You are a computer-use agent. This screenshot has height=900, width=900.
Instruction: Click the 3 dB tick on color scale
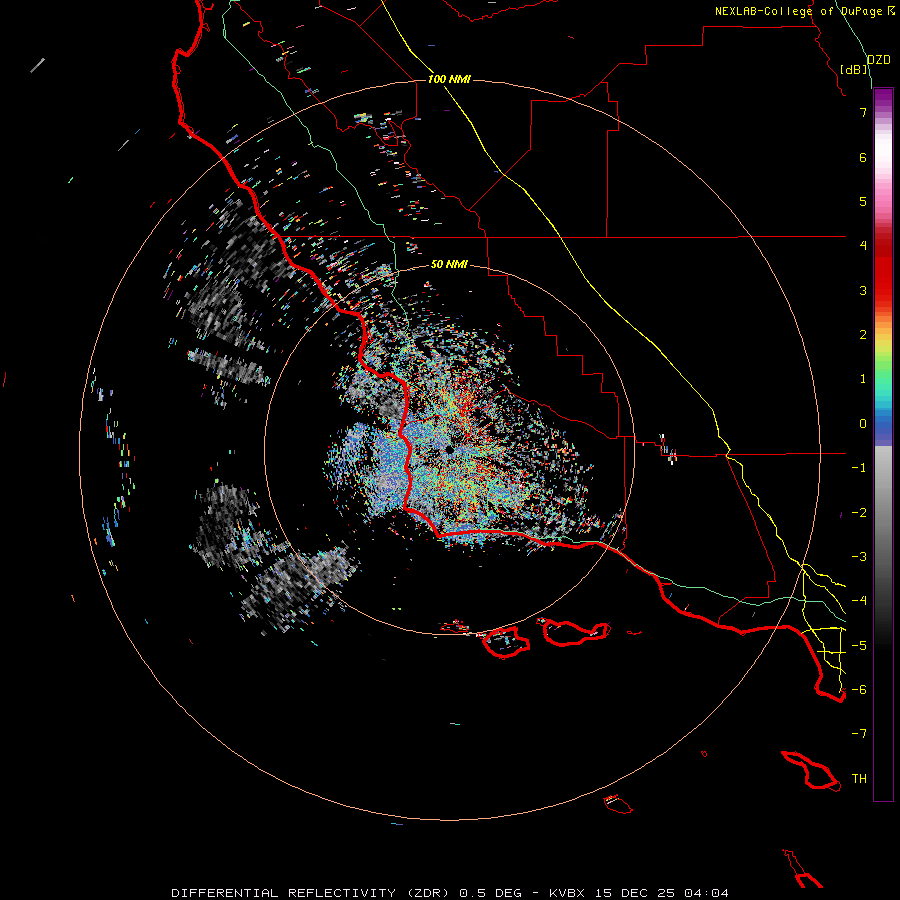point(863,290)
